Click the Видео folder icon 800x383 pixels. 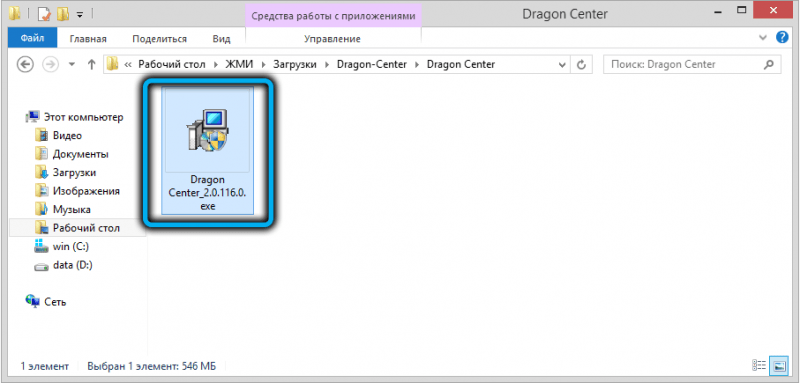[41, 135]
